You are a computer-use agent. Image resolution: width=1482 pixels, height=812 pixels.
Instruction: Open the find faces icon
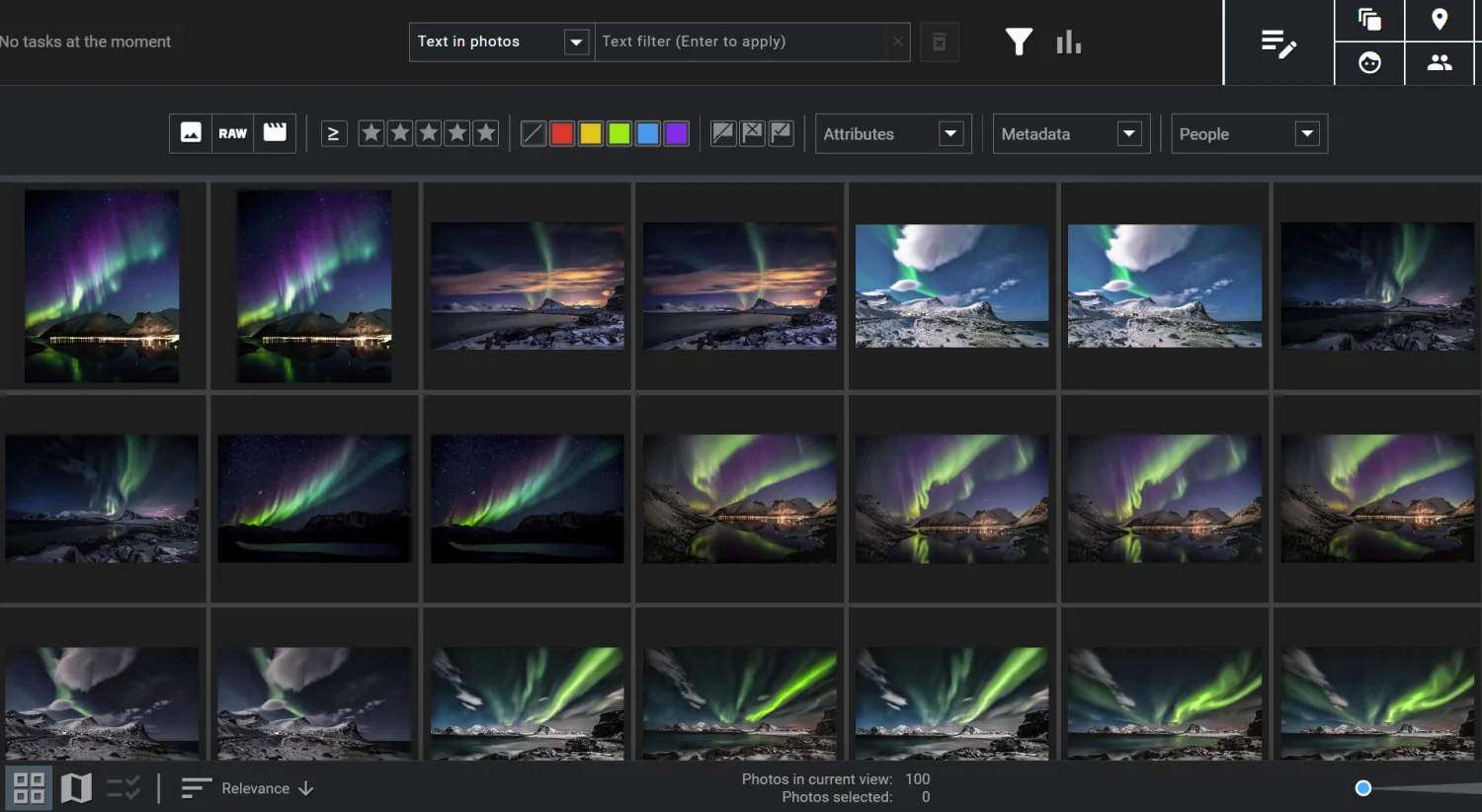tap(1369, 63)
